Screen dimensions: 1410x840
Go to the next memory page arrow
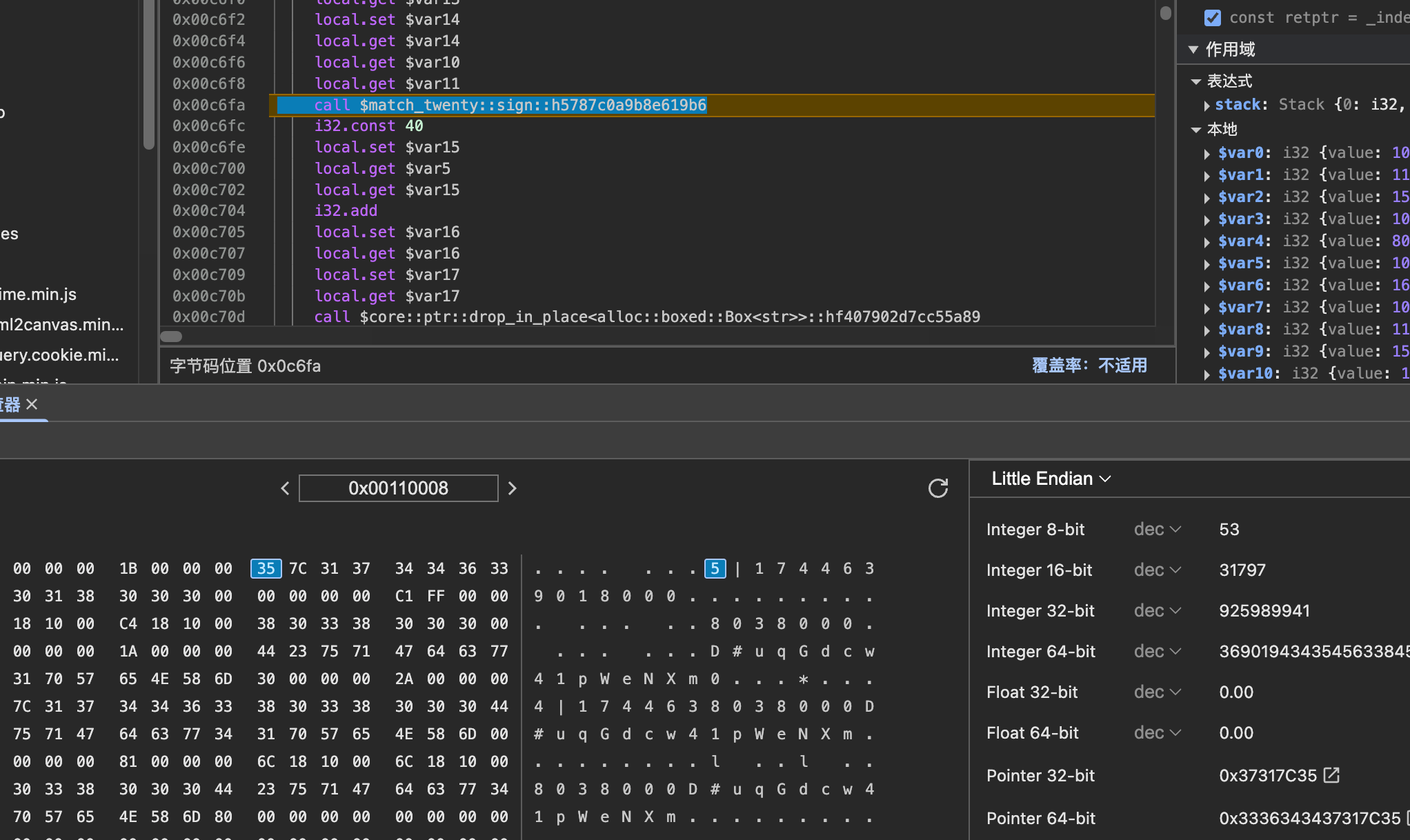[x=512, y=488]
